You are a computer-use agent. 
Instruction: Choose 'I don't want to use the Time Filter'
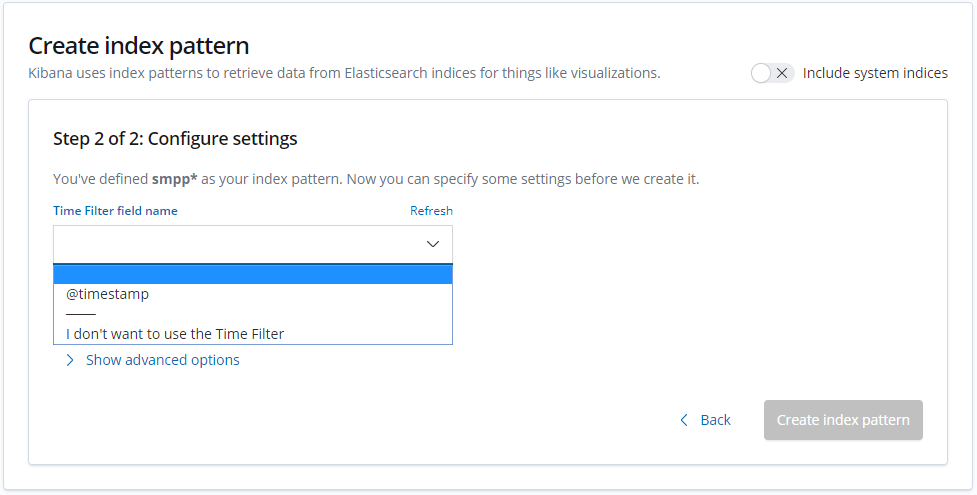point(175,334)
